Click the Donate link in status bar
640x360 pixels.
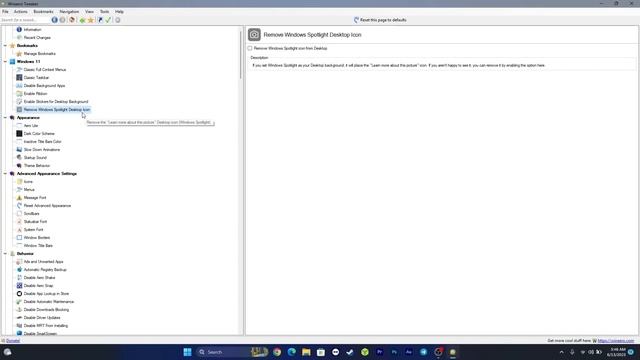[x=13, y=341]
